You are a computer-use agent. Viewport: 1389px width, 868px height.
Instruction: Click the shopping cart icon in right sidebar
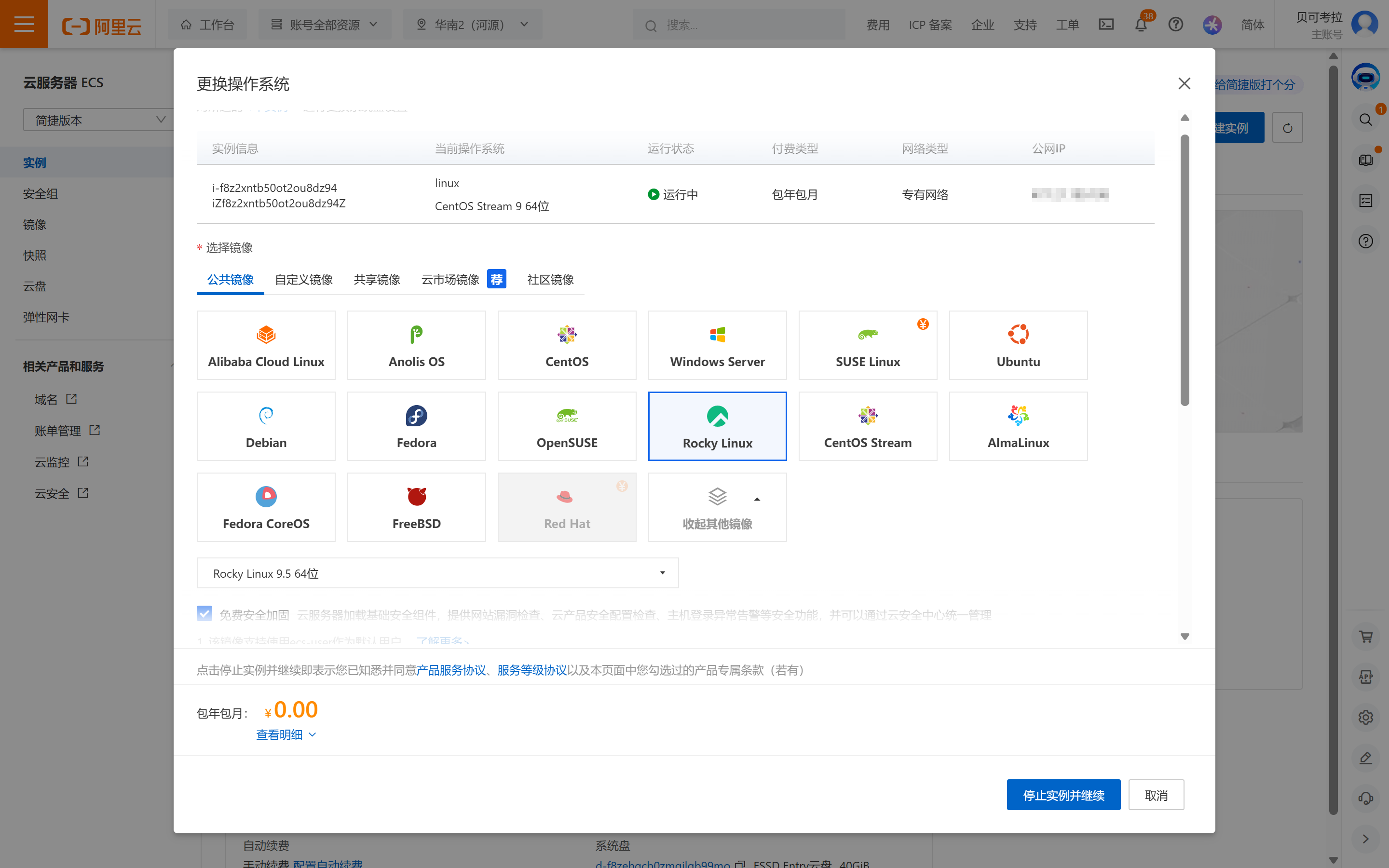[x=1365, y=636]
